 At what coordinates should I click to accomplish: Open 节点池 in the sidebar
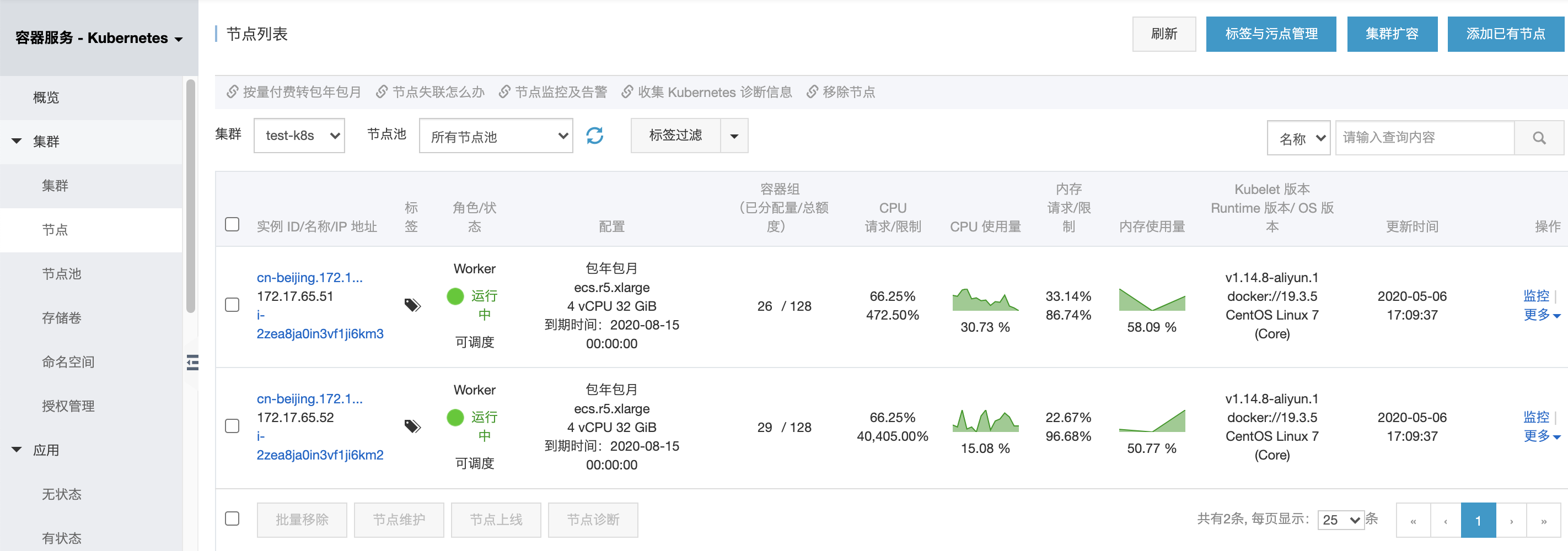click(x=62, y=274)
